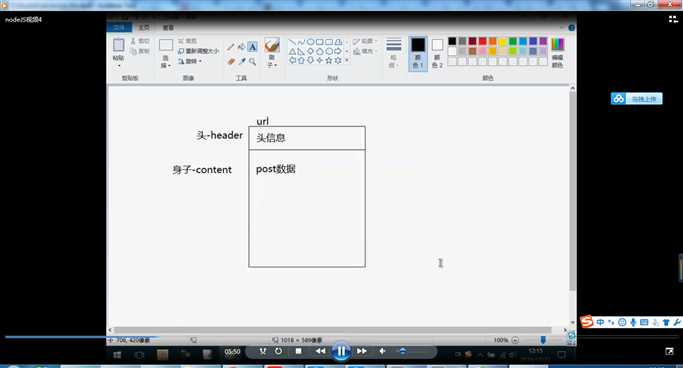Choose the Oval shape in shapes gallery
This screenshot has height=368, width=683.
[x=311, y=42]
